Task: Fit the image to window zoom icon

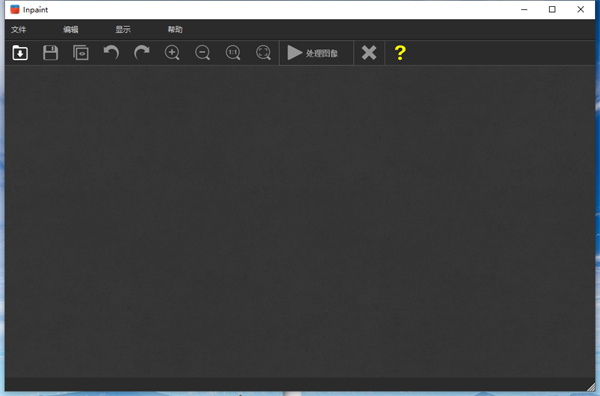Action: point(263,53)
